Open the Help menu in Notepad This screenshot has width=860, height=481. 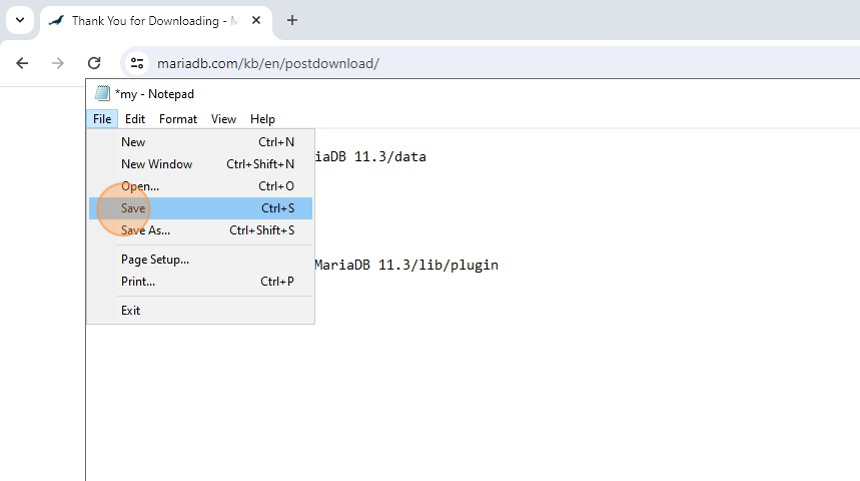[x=262, y=119]
